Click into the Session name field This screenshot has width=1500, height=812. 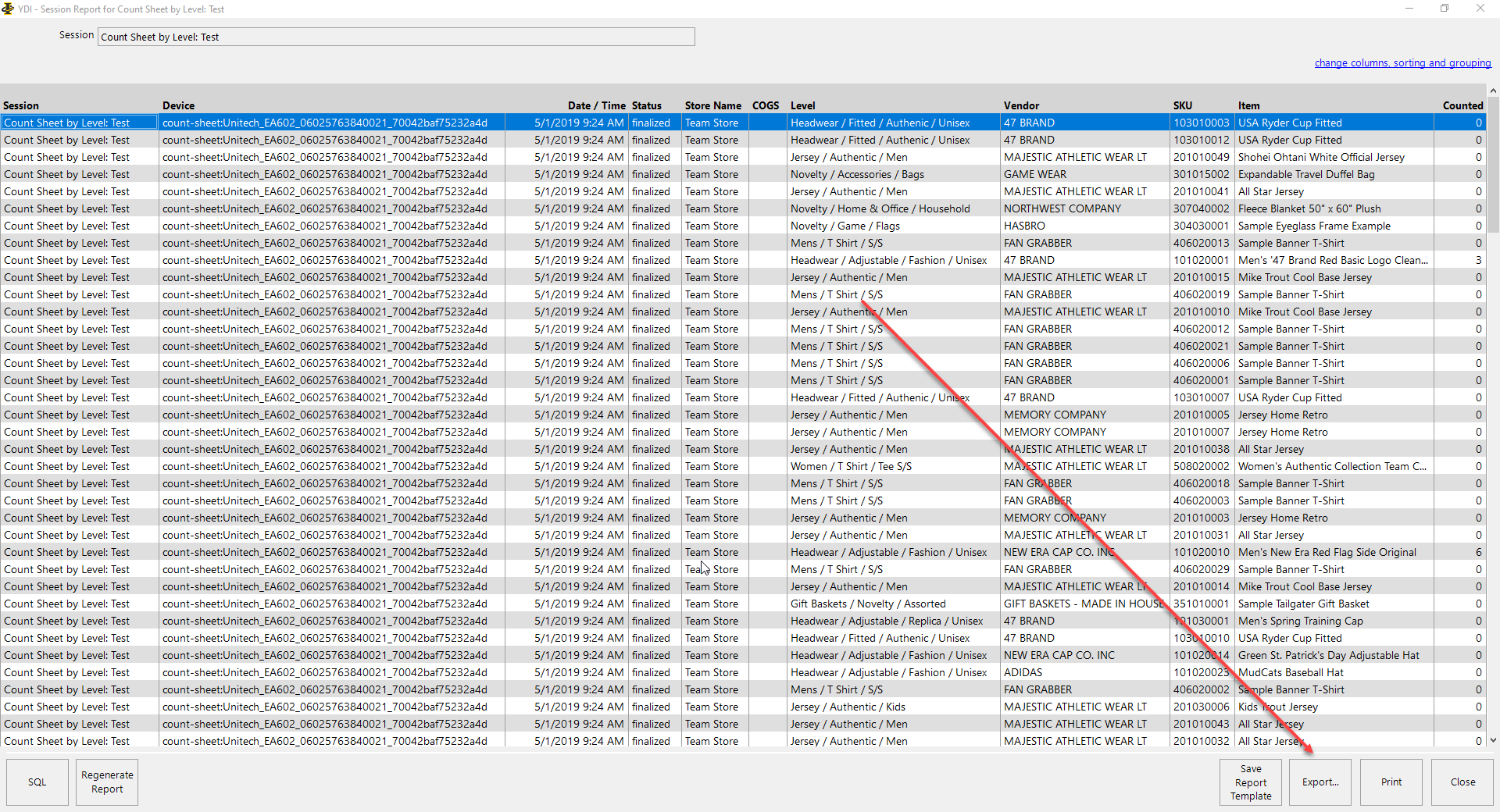(396, 37)
